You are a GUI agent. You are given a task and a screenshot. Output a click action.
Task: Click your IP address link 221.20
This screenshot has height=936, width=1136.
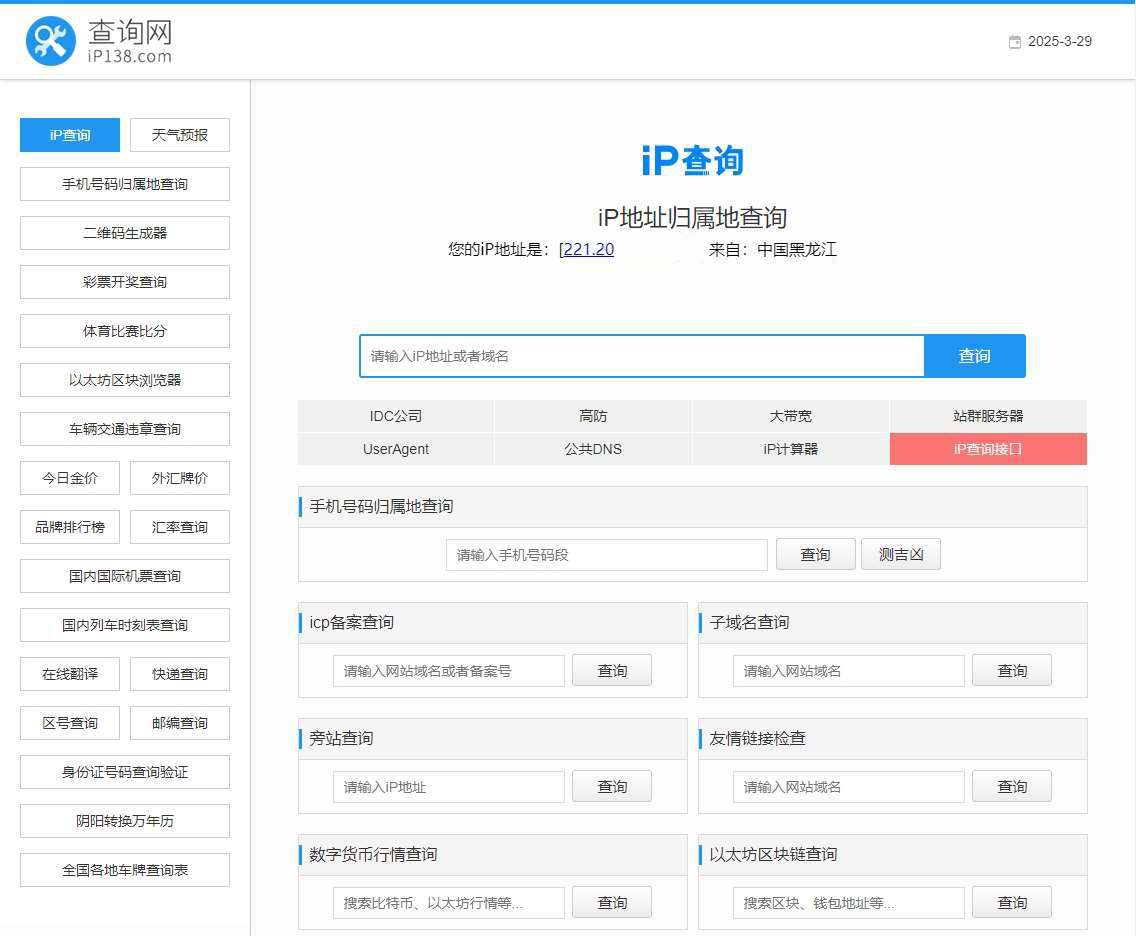pos(586,249)
